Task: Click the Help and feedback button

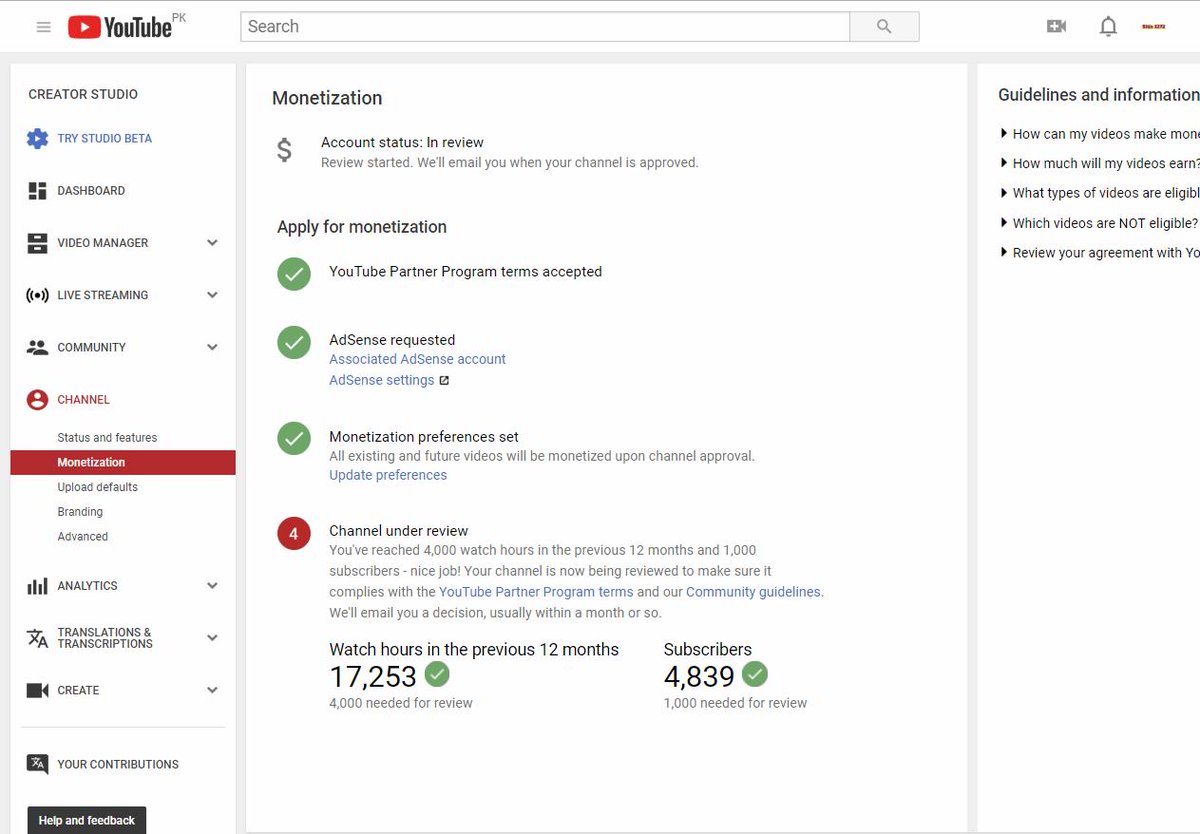Action: pos(87,820)
